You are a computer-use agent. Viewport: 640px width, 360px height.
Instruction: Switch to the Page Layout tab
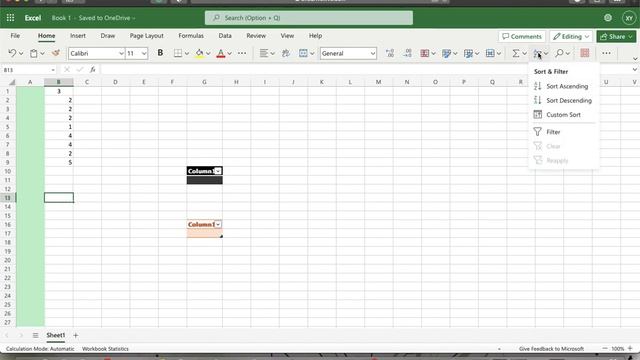[147, 36]
